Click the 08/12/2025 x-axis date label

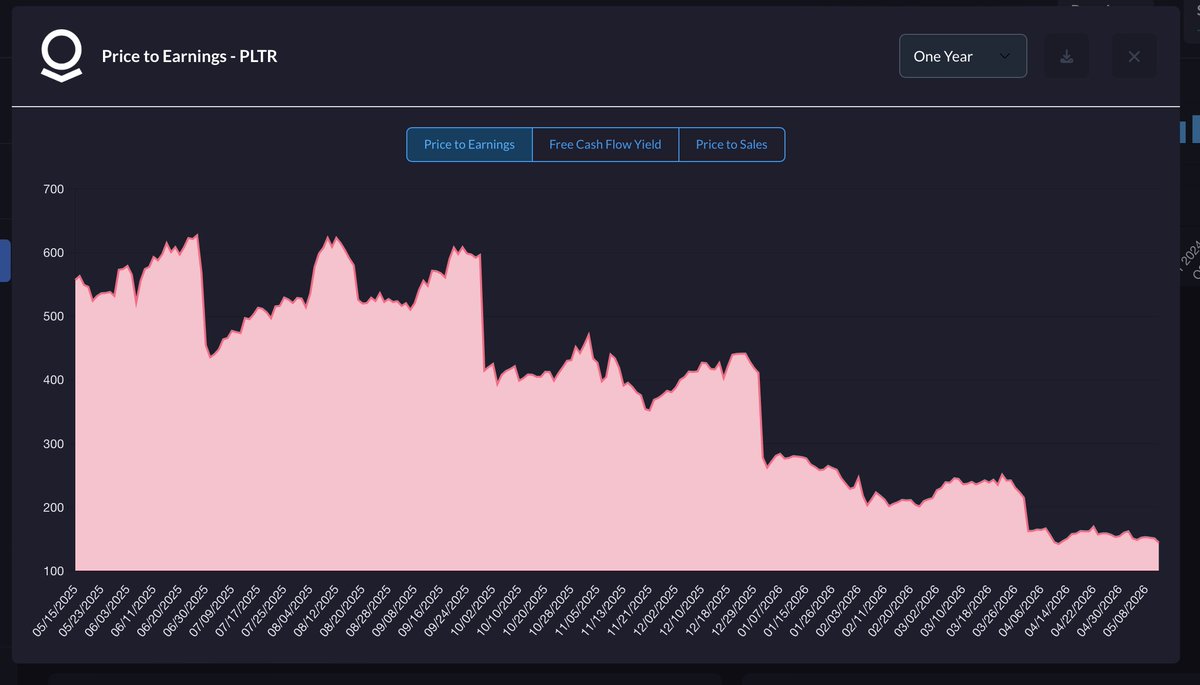(316, 609)
